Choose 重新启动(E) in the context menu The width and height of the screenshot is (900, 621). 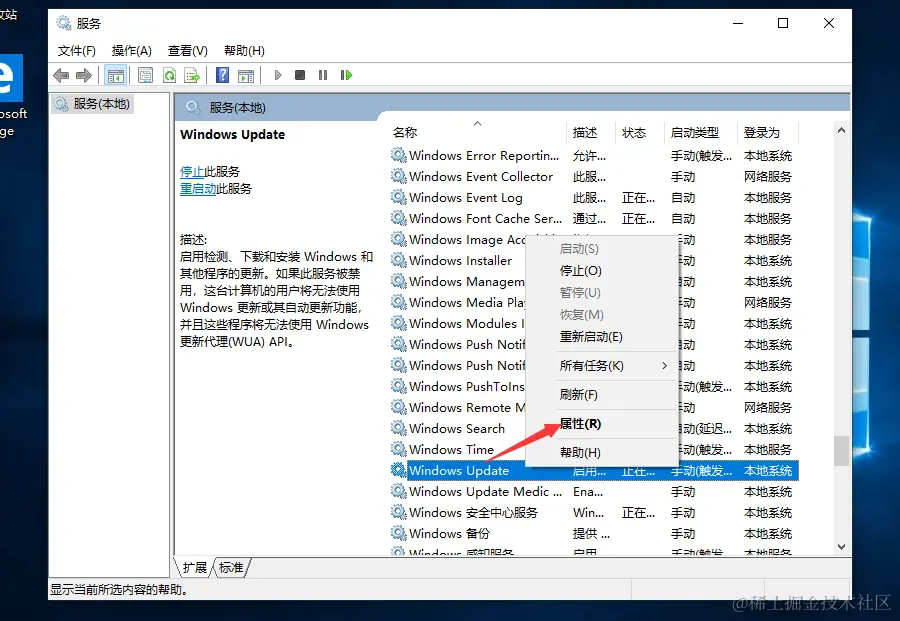[602, 337]
